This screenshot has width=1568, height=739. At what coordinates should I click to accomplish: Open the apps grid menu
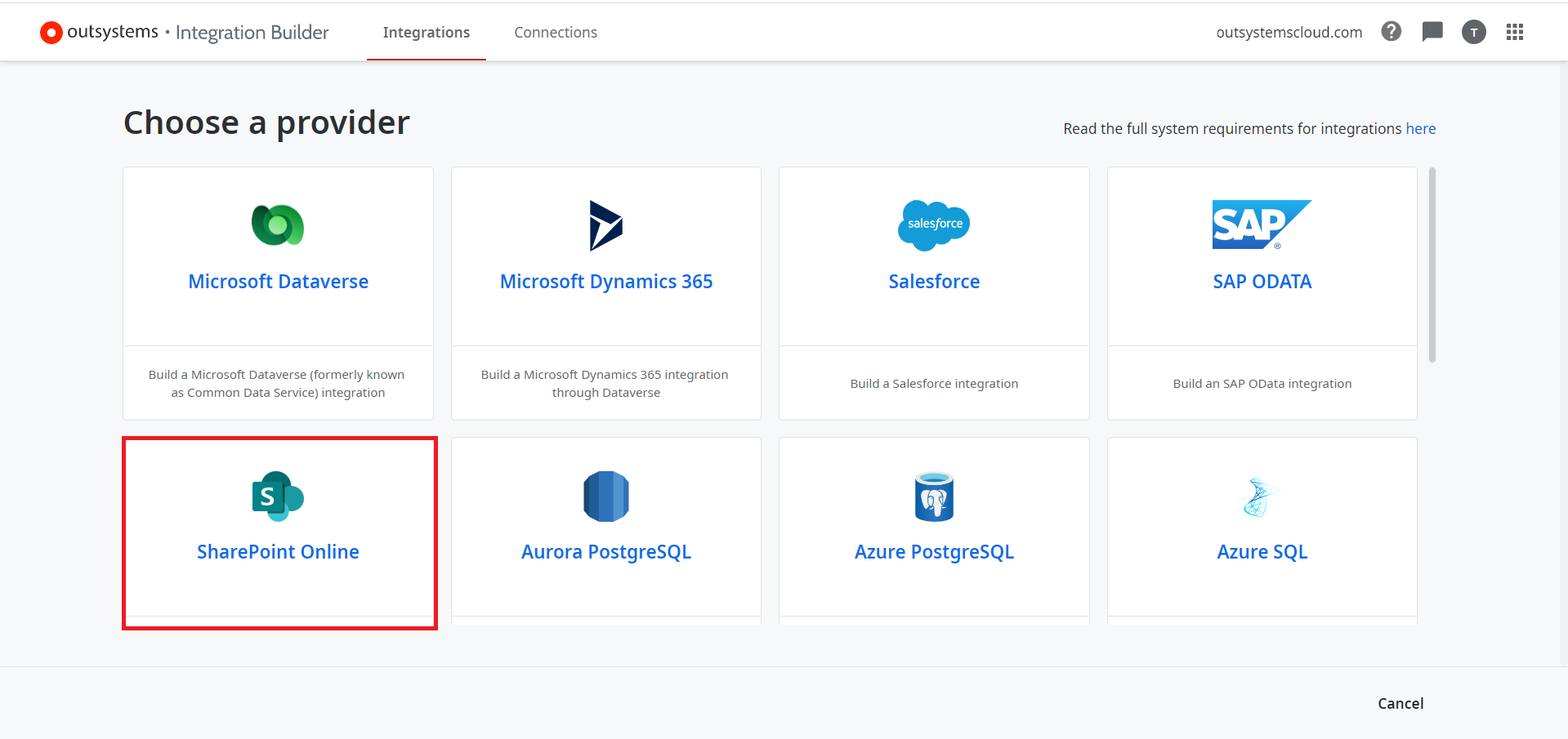point(1515,32)
